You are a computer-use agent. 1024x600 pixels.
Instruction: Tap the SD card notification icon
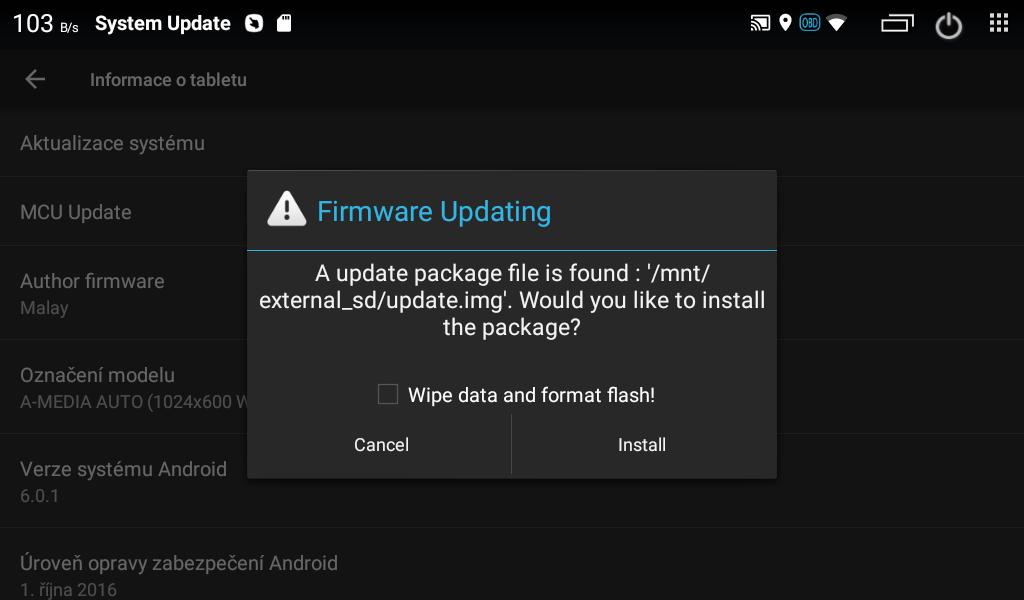284,24
